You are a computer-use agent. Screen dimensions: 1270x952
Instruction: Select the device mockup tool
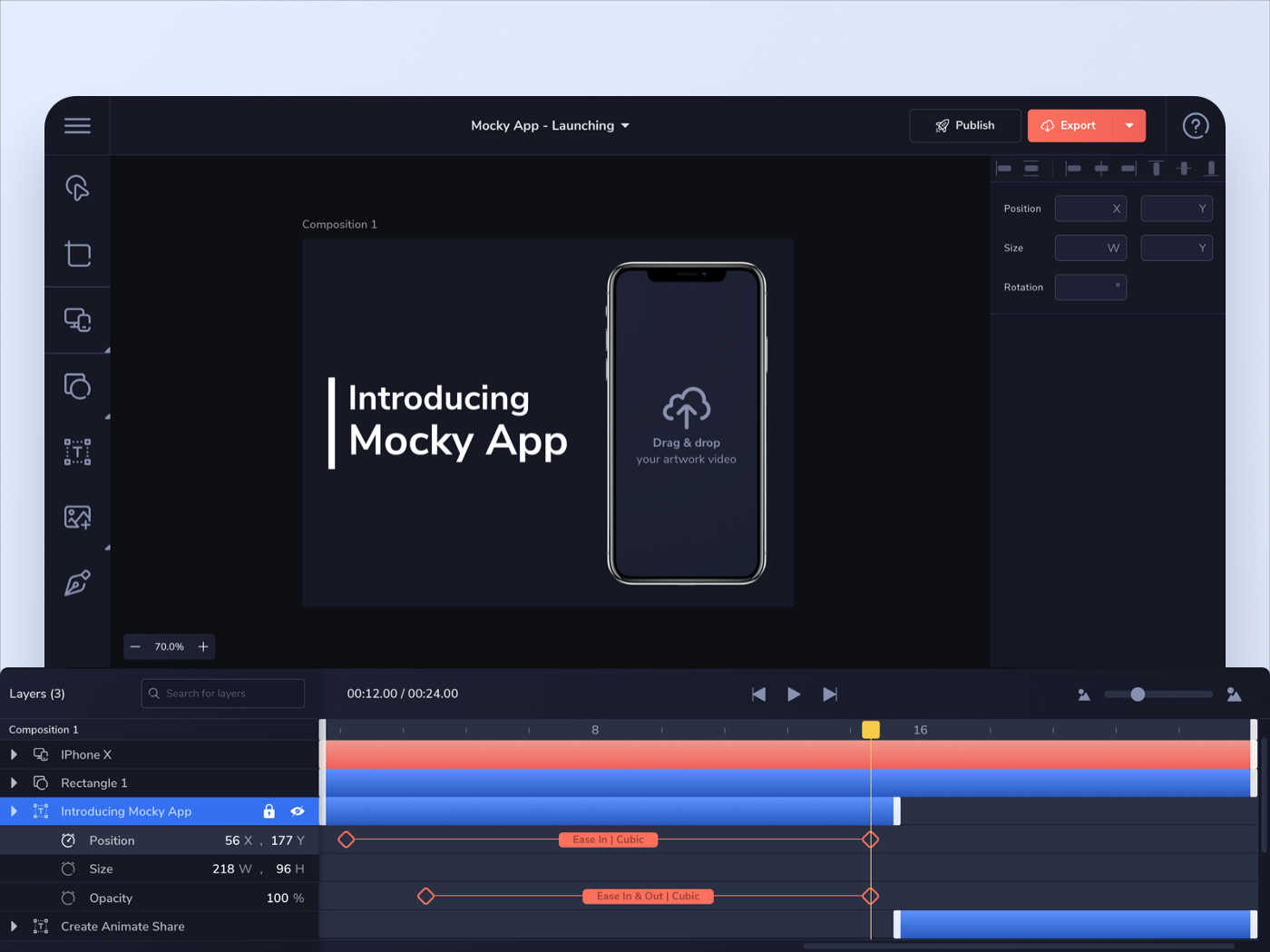(x=77, y=320)
